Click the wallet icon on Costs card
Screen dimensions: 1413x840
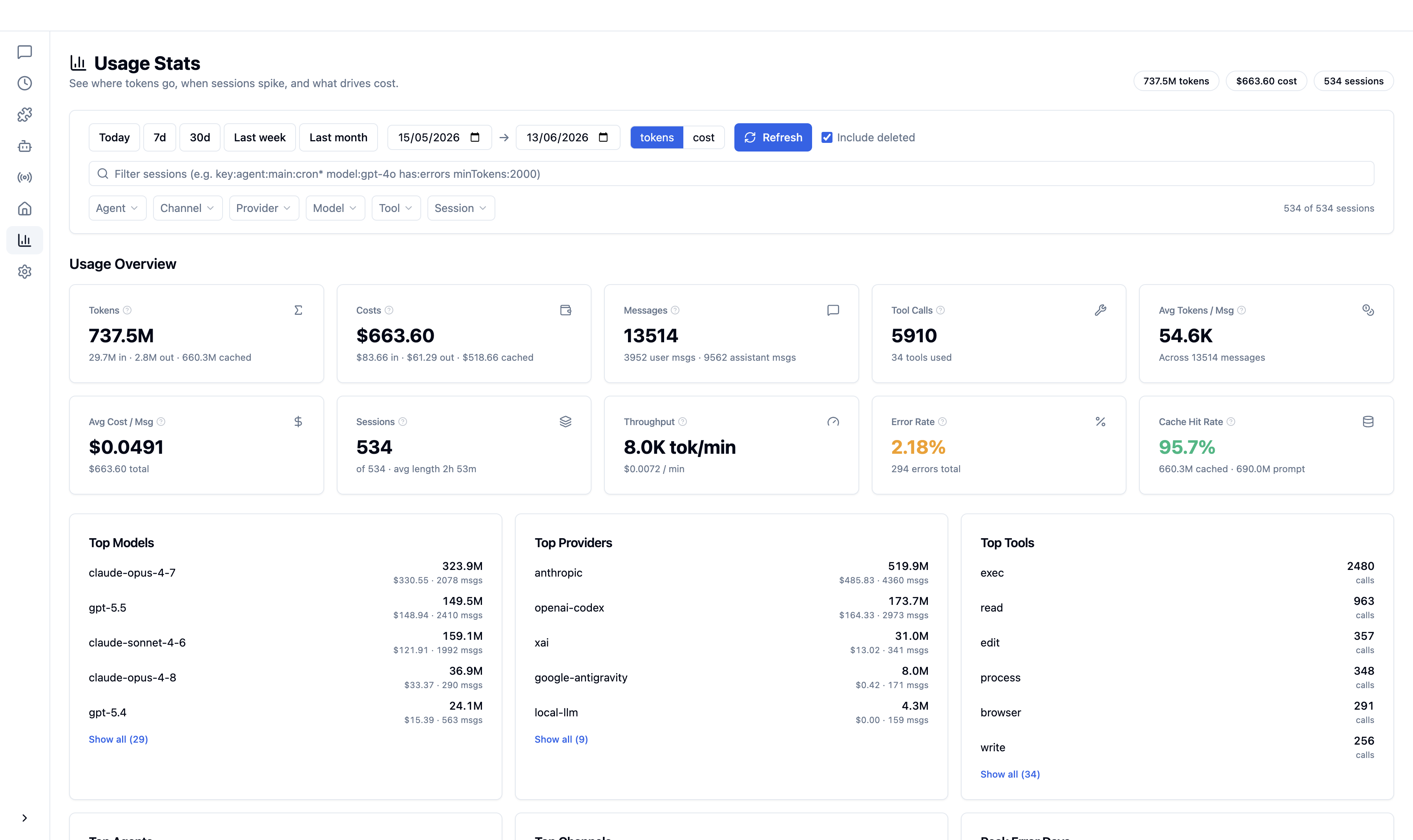click(565, 310)
